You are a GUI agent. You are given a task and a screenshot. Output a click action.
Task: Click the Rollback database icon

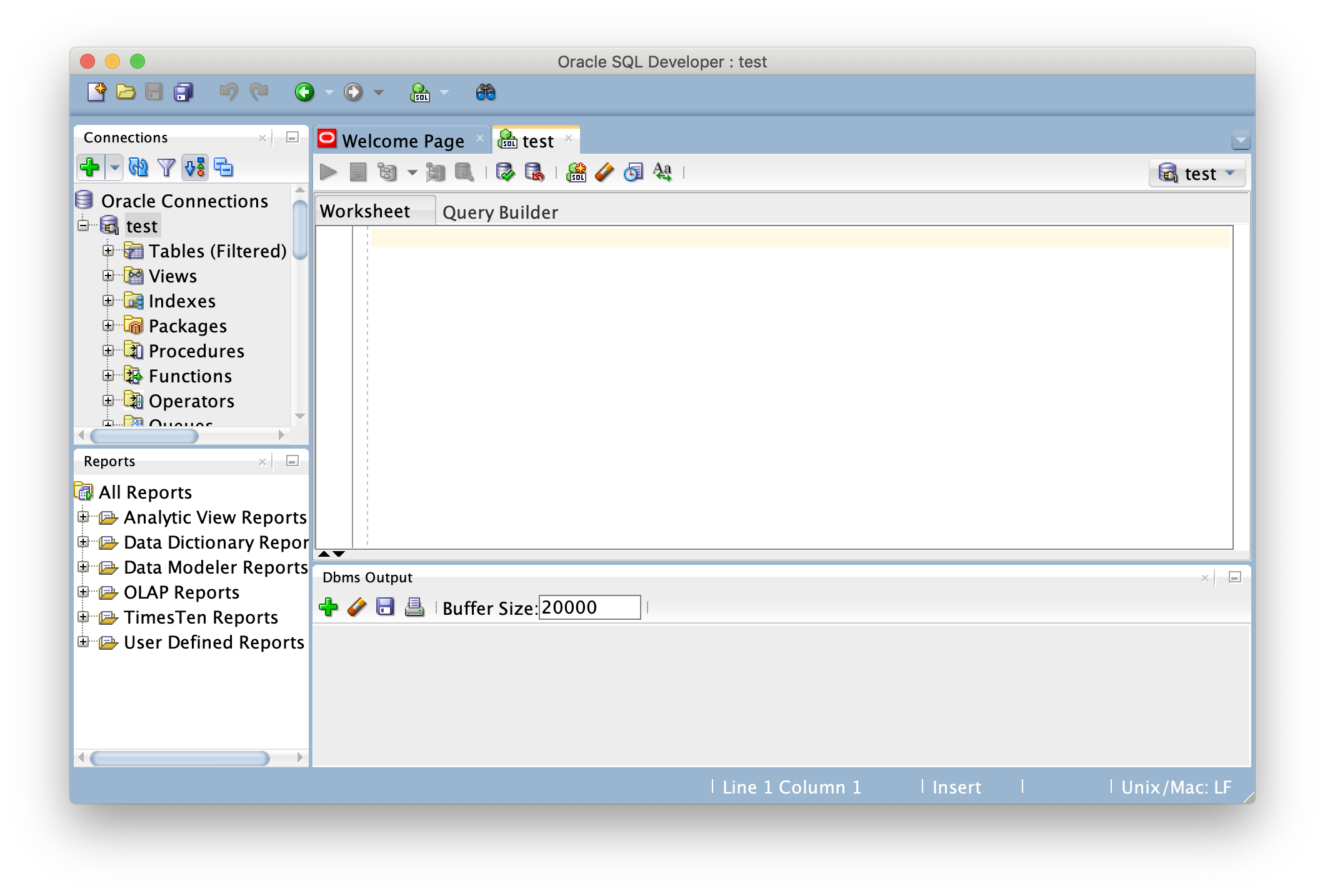click(534, 172)
